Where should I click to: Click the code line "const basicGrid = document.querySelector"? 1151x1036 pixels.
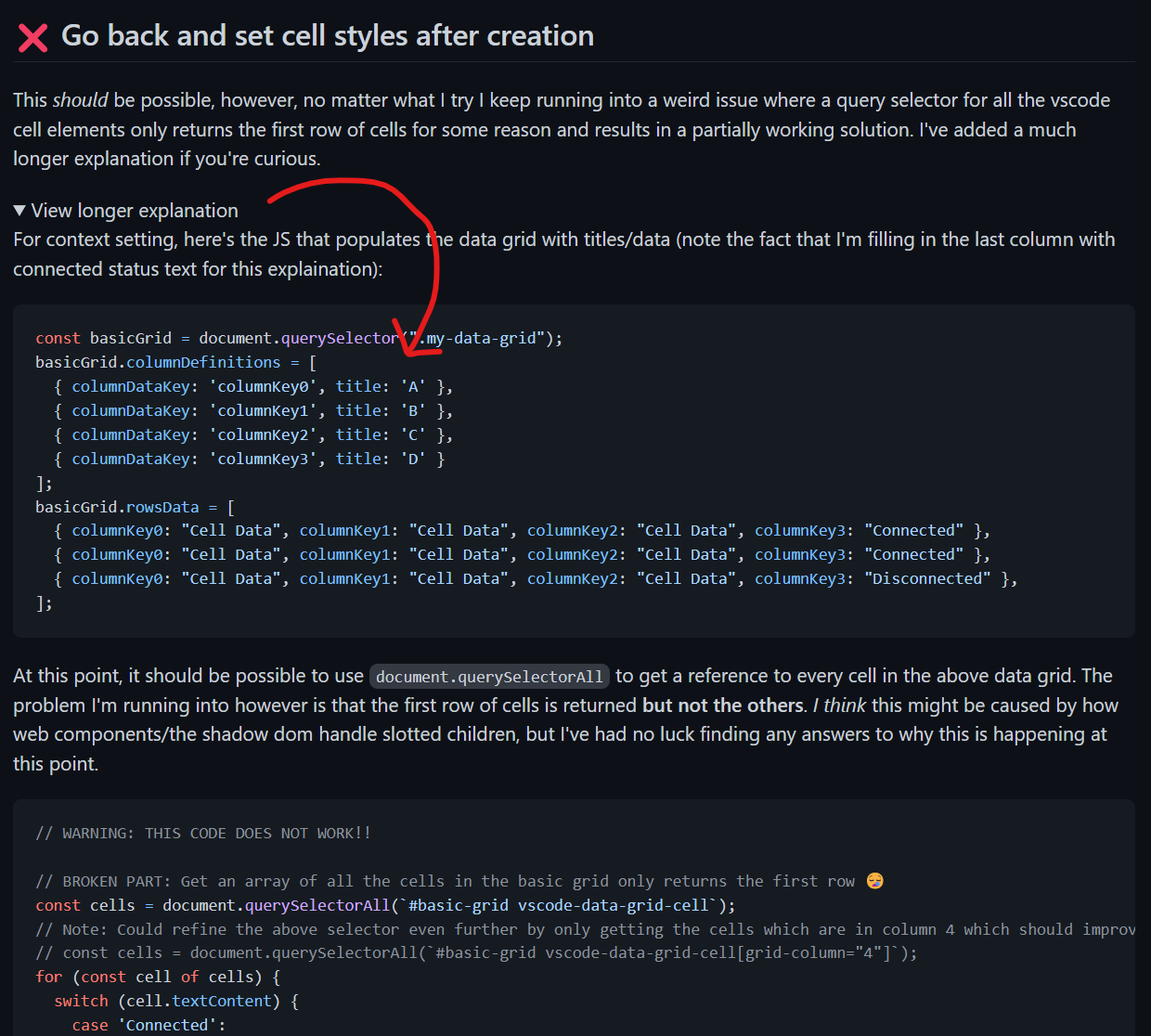pos(299,339)
